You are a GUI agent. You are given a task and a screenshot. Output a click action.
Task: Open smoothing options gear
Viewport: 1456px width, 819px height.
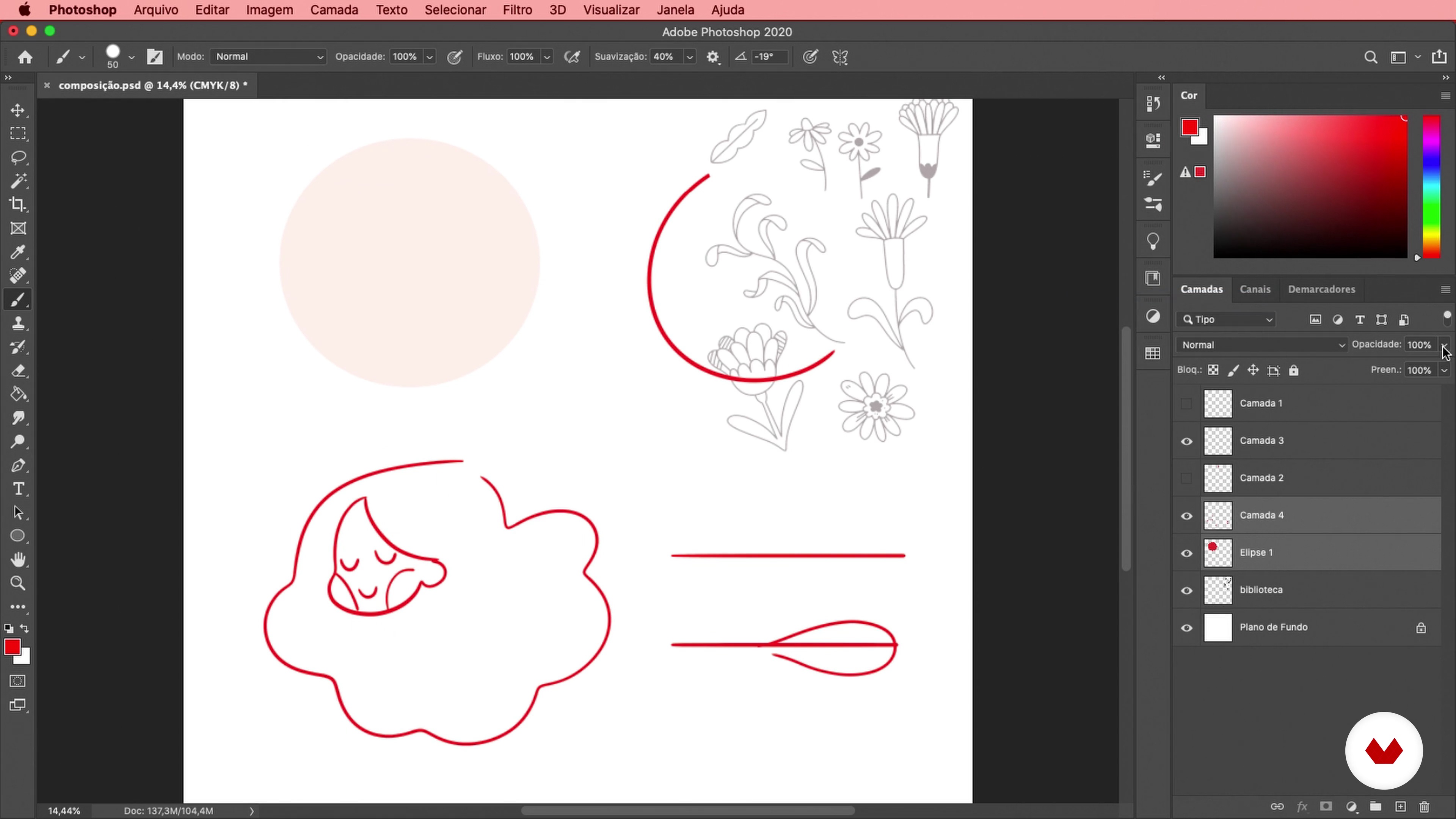[713, 56]
